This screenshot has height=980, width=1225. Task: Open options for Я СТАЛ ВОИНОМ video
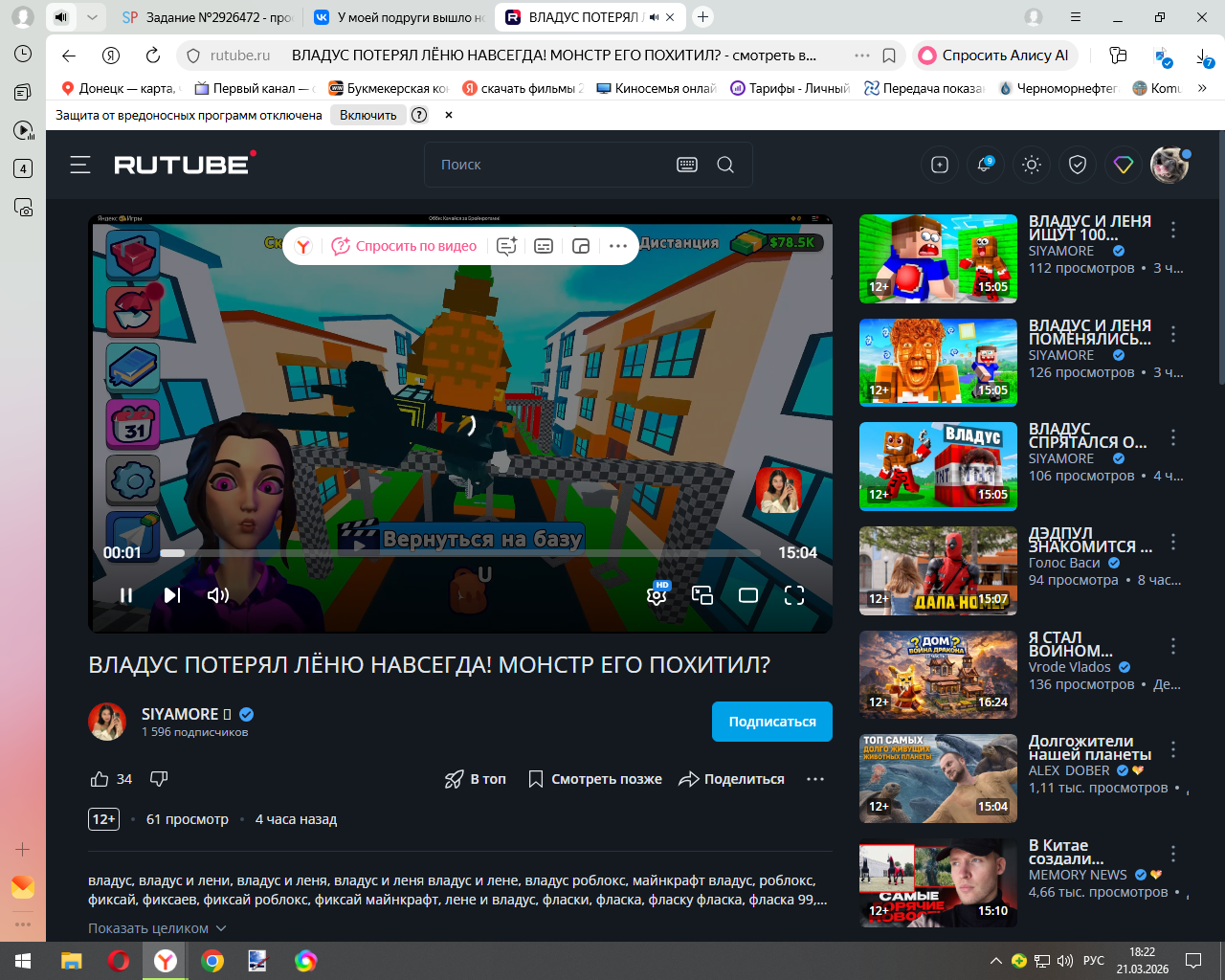1173,646
